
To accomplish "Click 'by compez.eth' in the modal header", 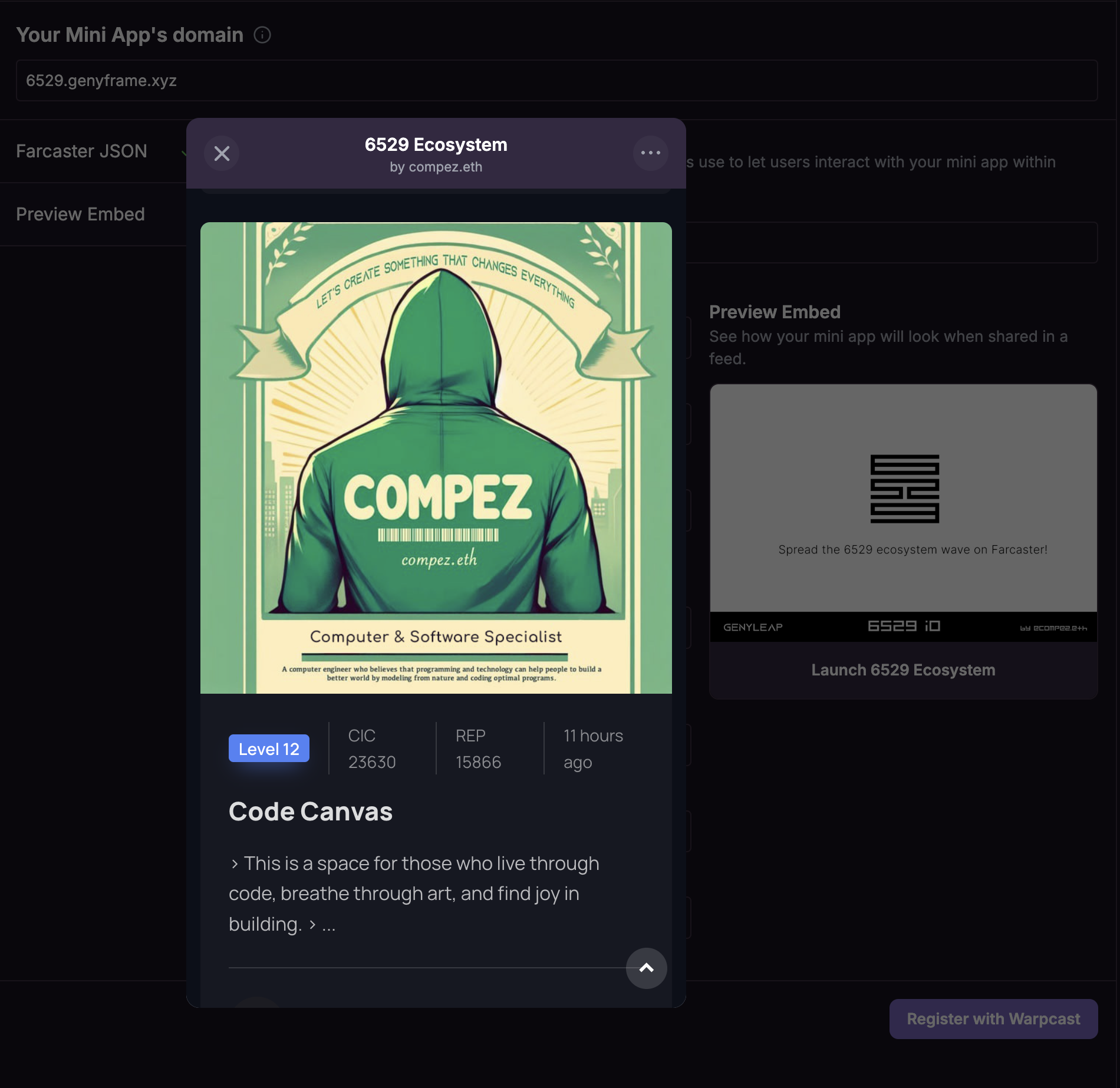I will [436, 167].
